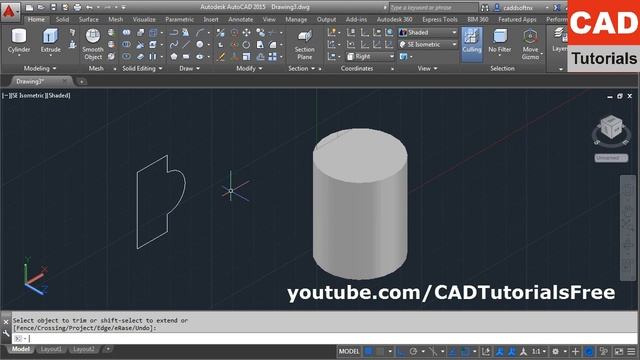Click the Unnamed UCS dropdown below ViewCube
The width and height of the screenshot is (640, 360).
click(x=611, y=158)
